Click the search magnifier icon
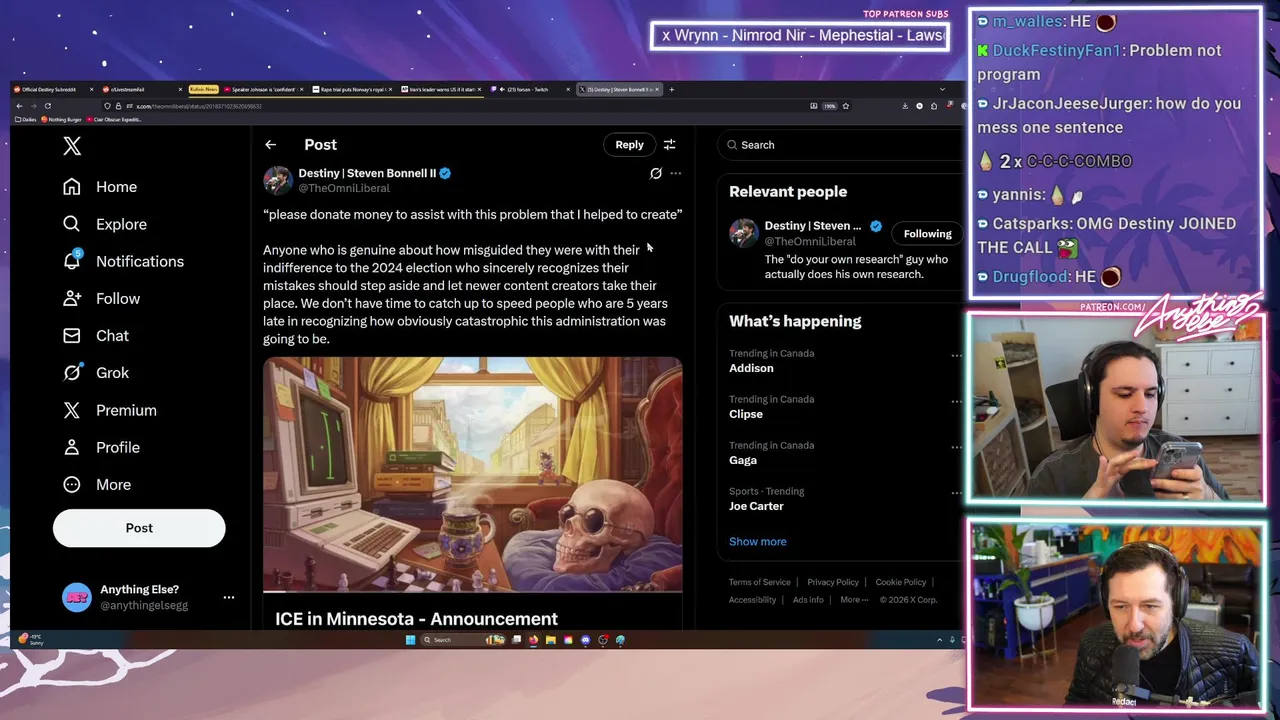 click(733, 145)
